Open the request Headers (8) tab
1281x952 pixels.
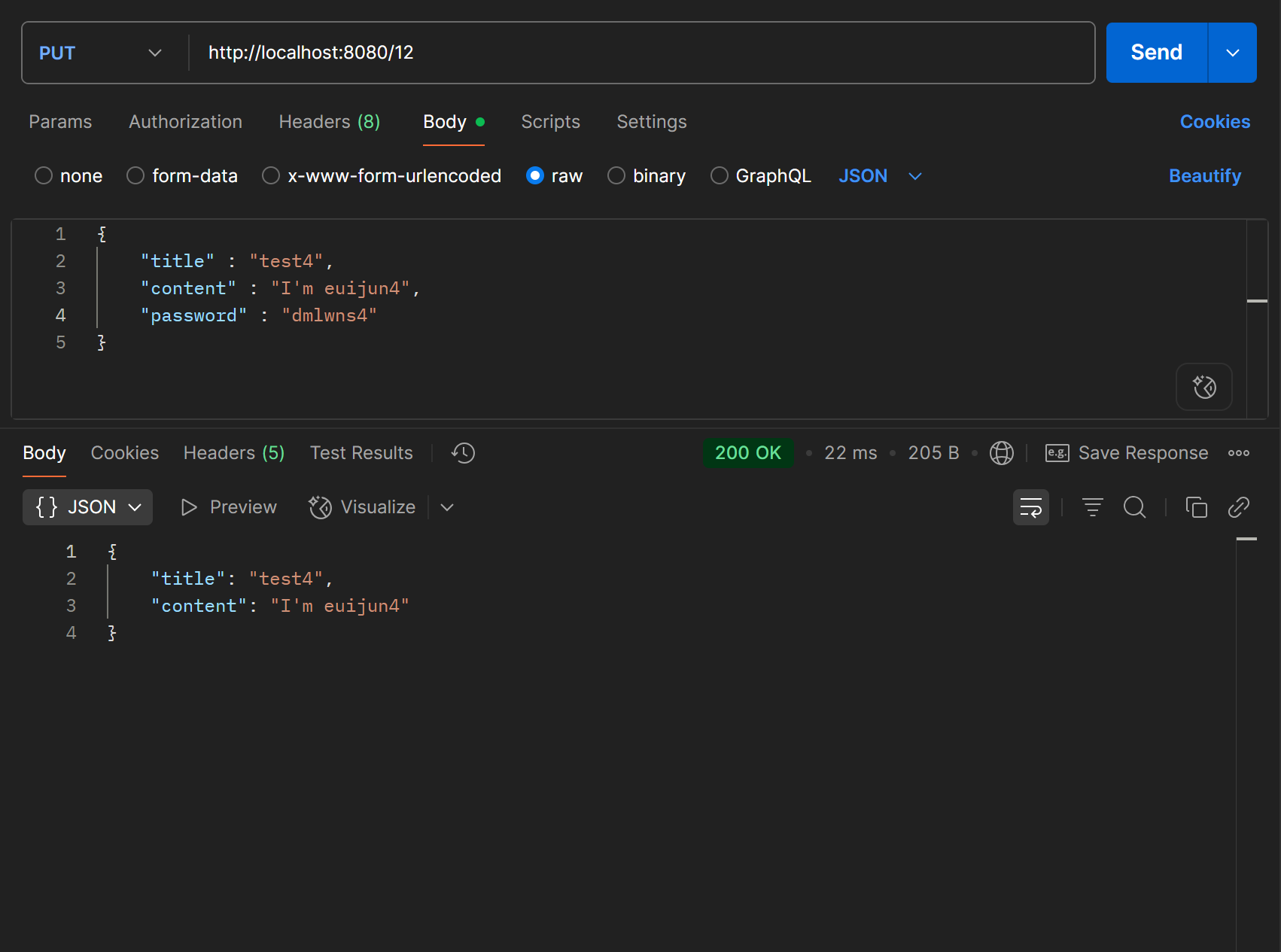[330, 122]
